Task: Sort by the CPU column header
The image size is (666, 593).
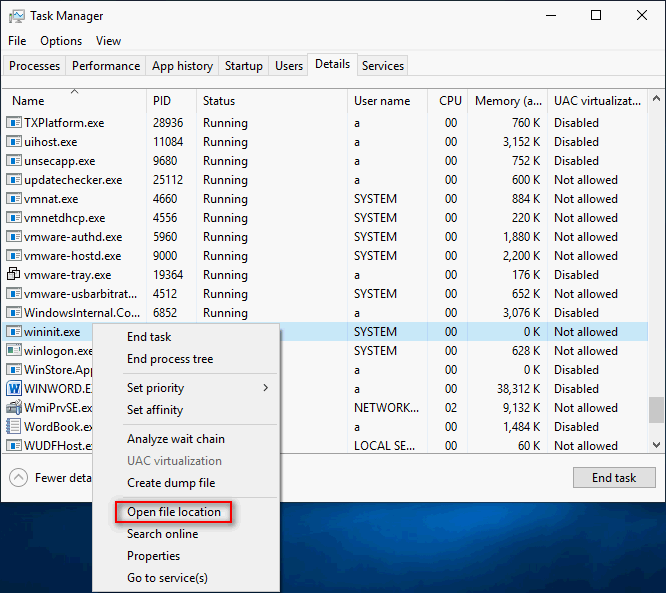Action: click(x=450, y=101)
